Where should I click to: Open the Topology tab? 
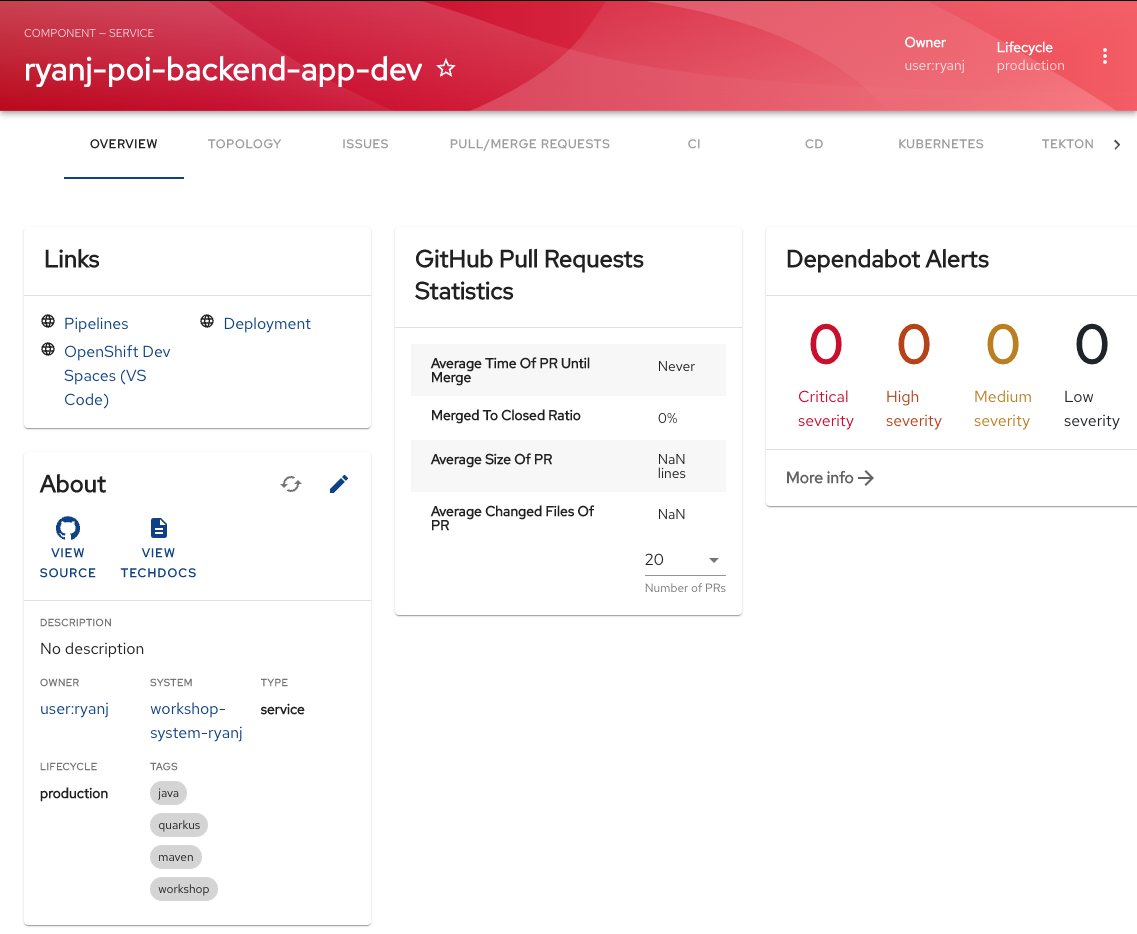[244, 144]
